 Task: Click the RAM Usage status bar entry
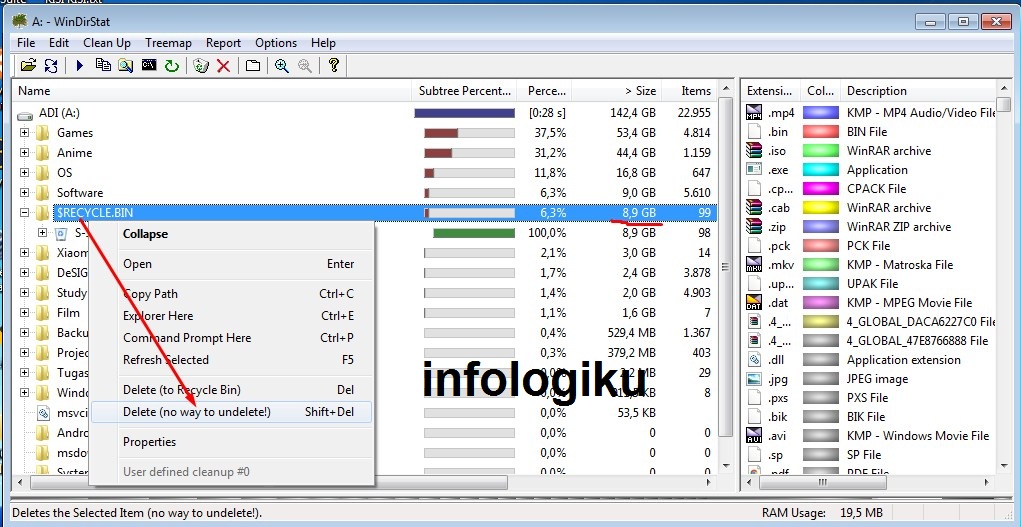point(822,513)
